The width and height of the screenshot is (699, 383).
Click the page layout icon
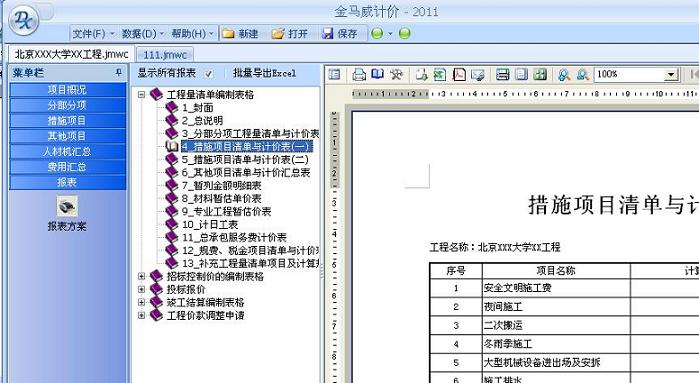(521, 74)
